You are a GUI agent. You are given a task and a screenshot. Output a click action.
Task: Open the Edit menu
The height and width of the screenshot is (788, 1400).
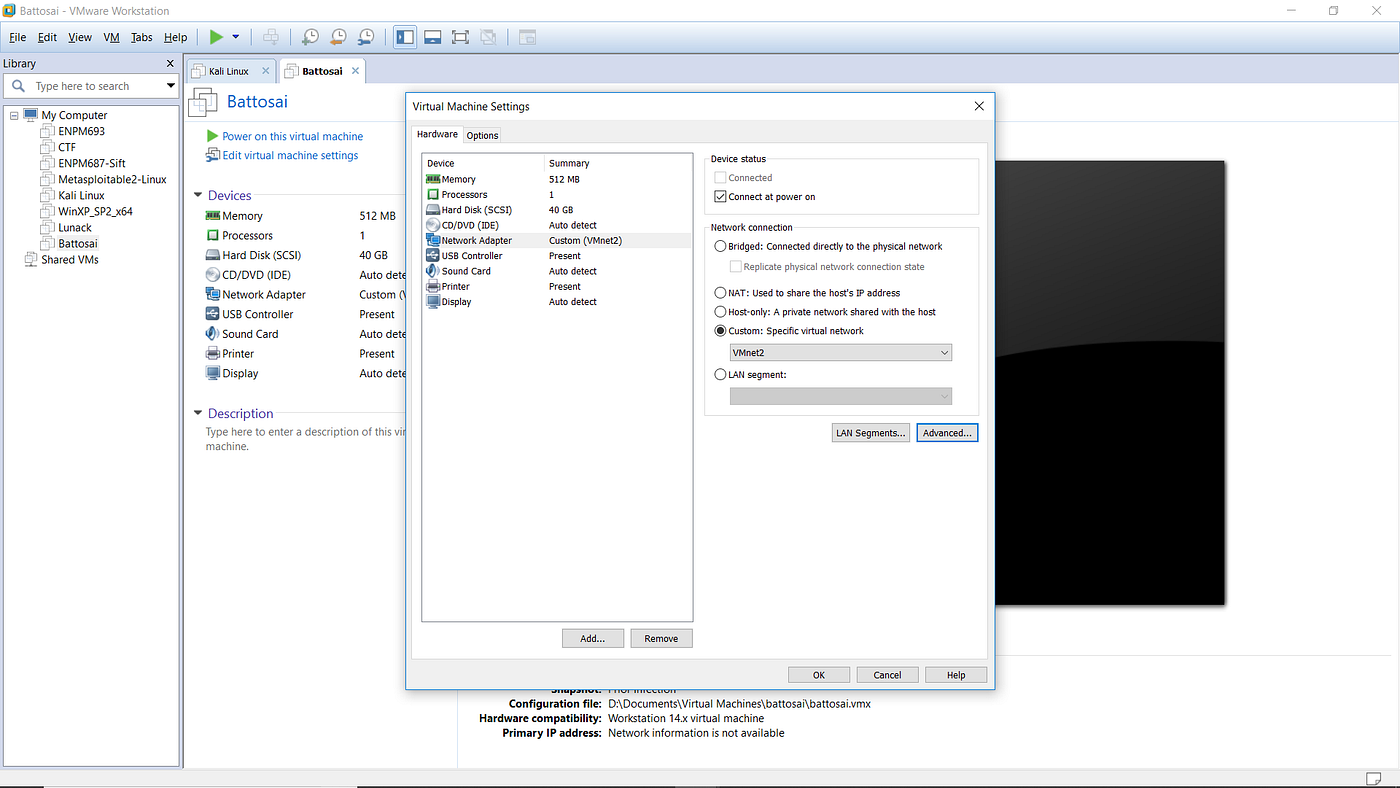[47, 37]
